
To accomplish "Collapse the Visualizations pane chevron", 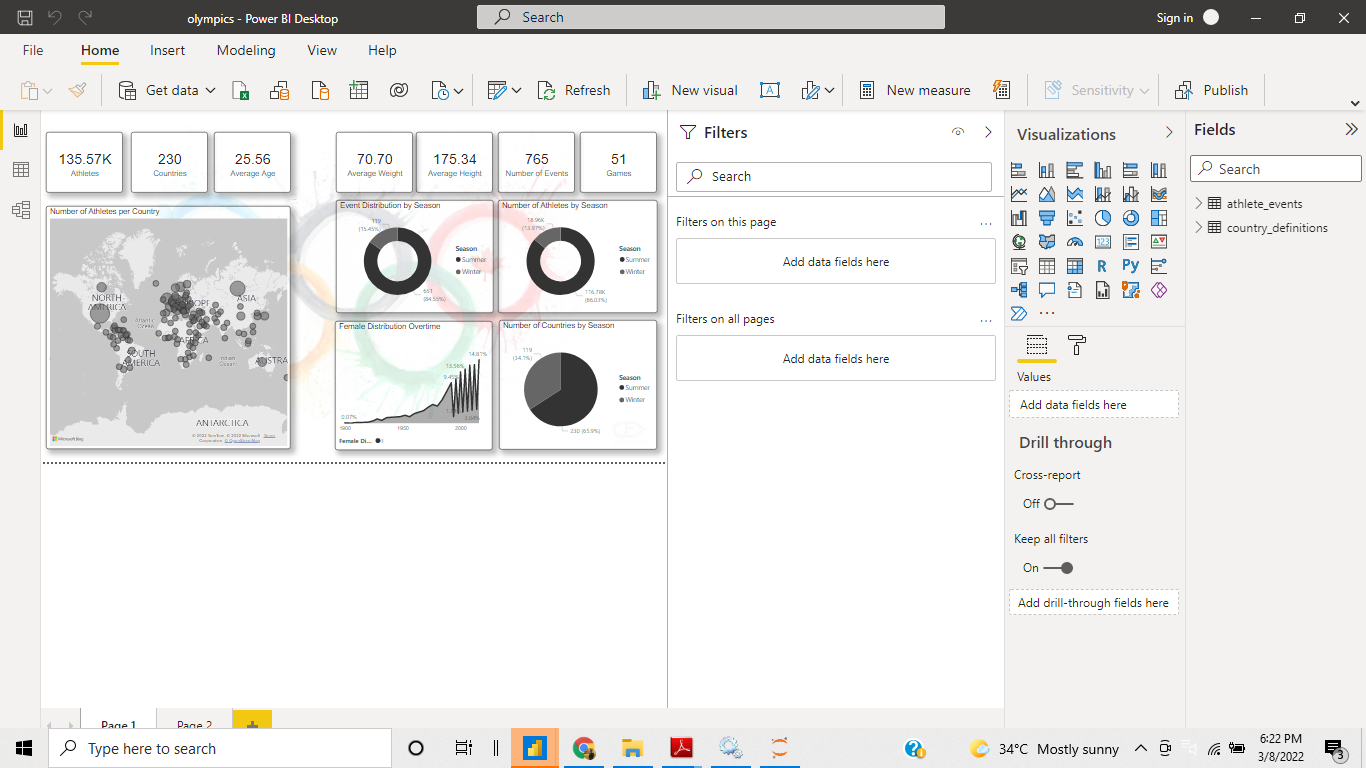I will [1169, 133].
